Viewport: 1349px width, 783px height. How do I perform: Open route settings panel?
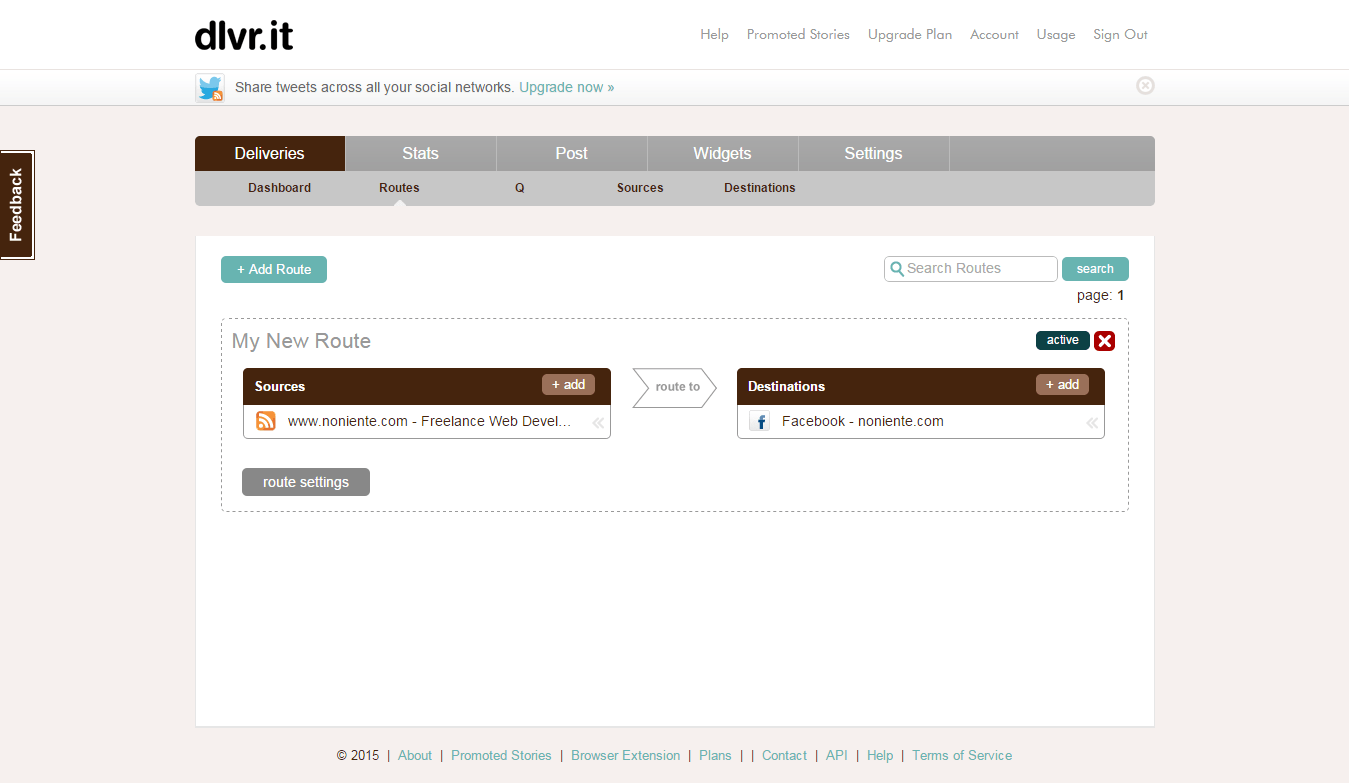pos(306,482)
